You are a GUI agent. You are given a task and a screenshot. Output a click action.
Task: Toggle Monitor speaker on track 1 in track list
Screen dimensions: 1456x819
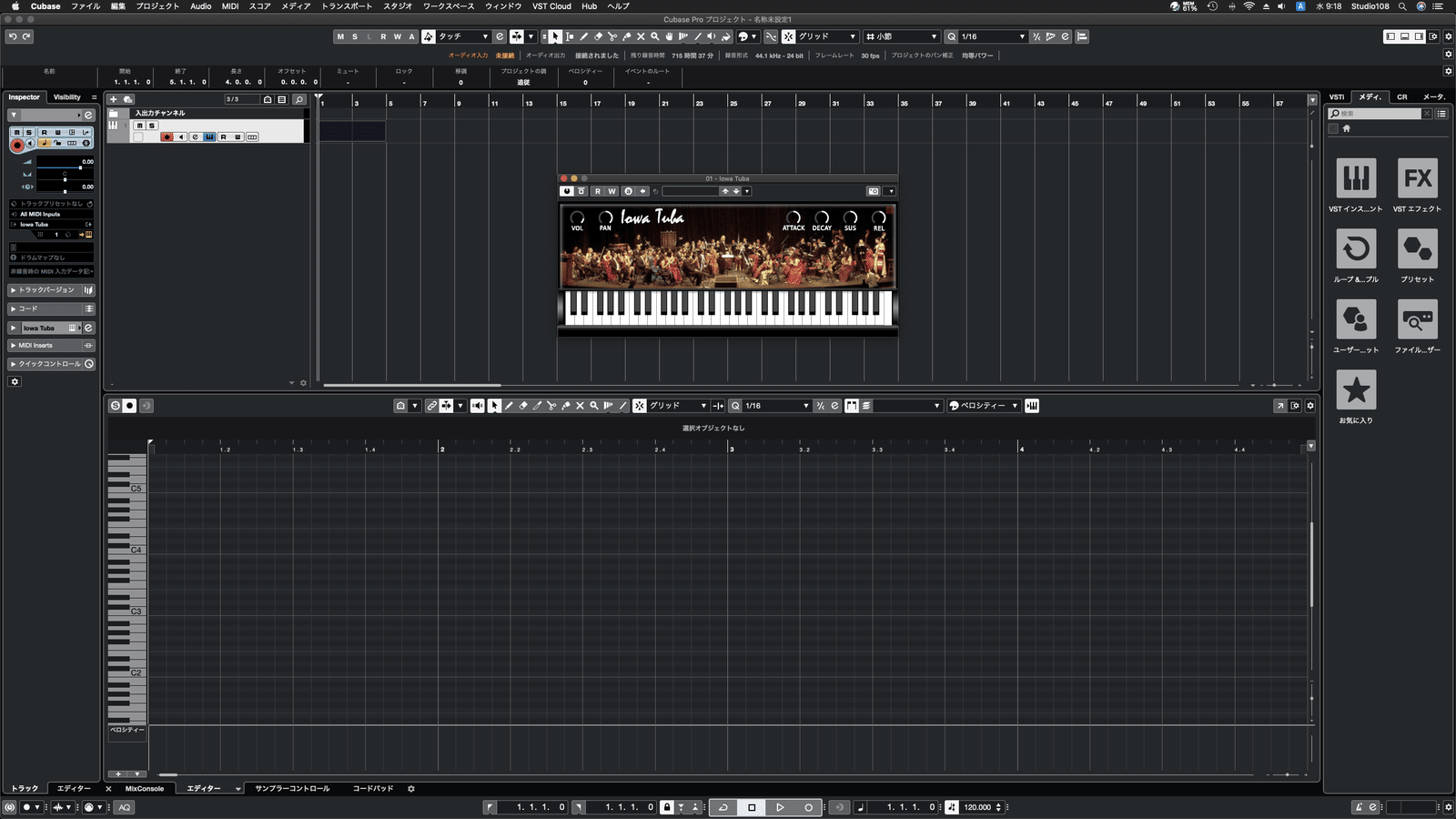click(181, 137)
